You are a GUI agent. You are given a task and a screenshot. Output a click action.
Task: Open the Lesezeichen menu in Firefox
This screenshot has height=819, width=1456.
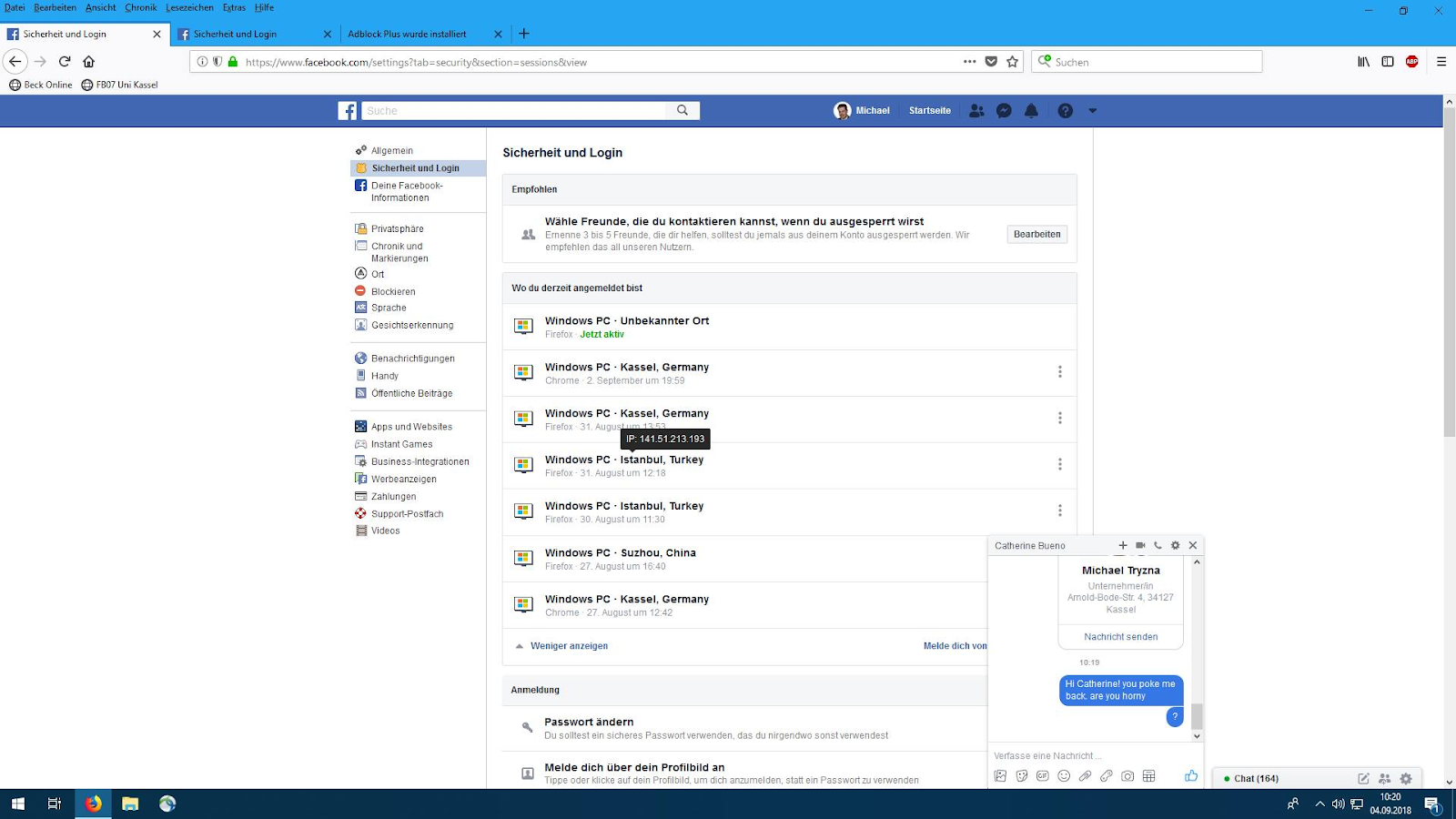tap(189, 7)
